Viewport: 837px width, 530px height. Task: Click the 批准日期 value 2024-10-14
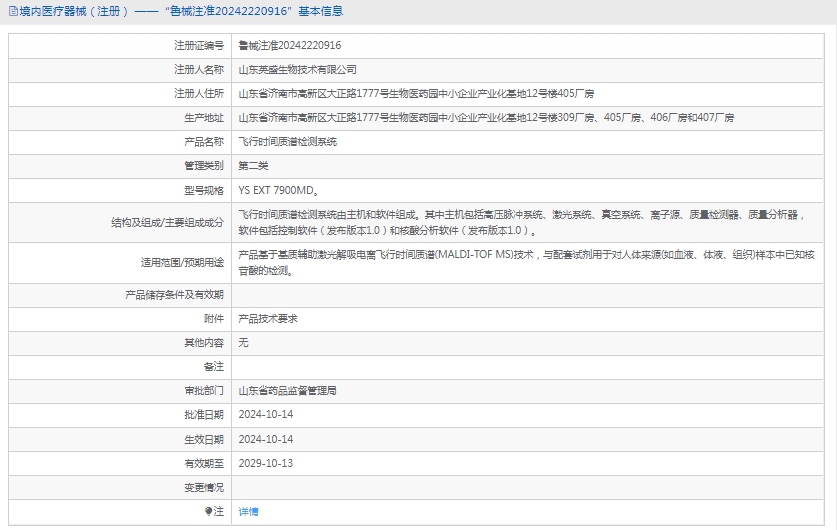tap(265, 415)
